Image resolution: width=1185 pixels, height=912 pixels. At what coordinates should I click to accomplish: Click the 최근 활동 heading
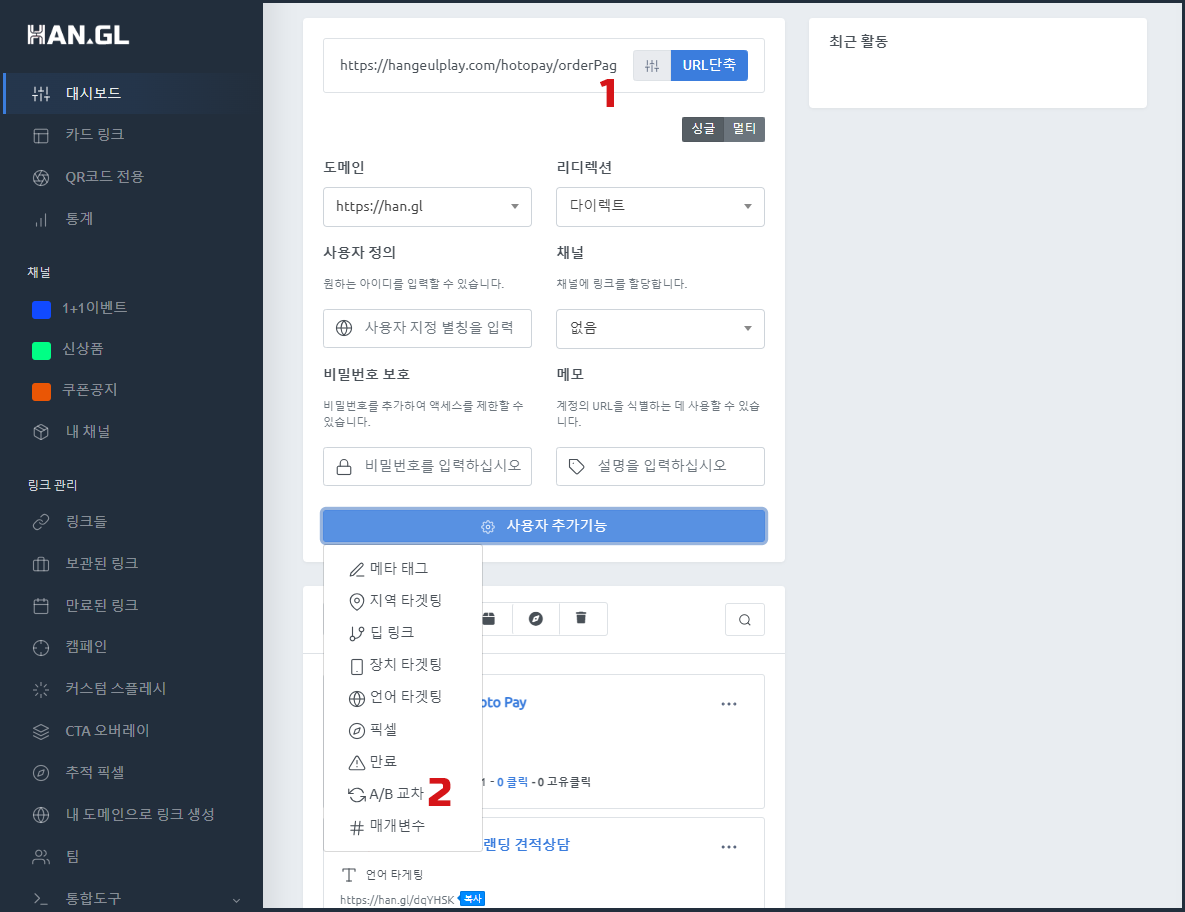click(x=859, y=42)
